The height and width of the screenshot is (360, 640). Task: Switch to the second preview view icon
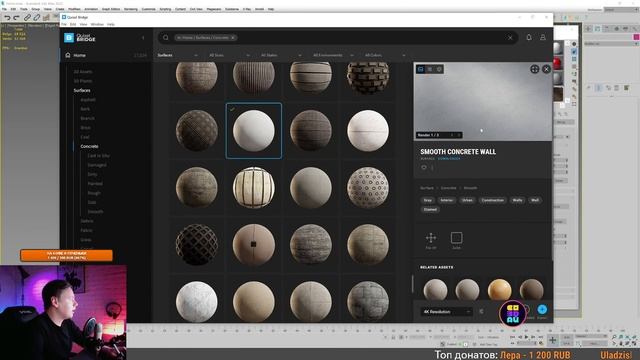tap(430, 69)
